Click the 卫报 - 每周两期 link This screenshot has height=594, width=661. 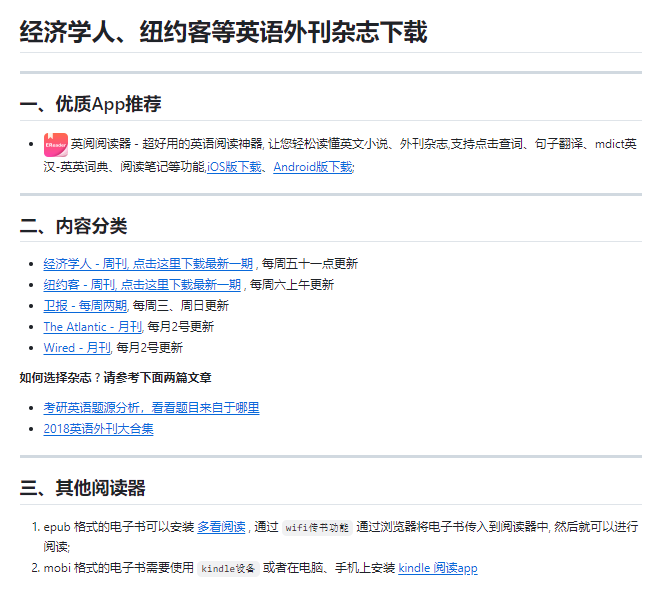click(85, 306)
